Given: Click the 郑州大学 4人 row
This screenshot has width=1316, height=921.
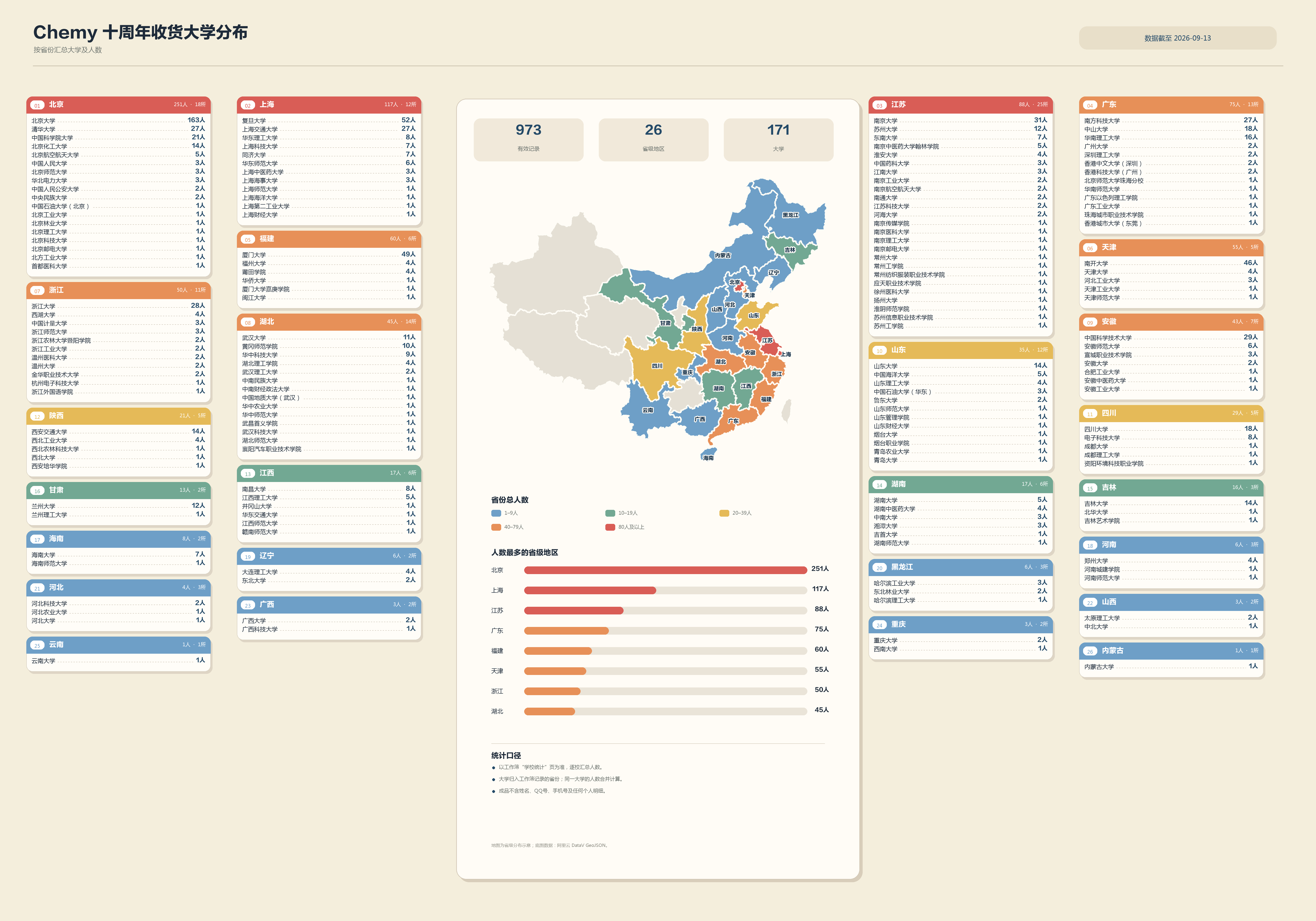Looking at the screenshot, I should [1171, 560].
